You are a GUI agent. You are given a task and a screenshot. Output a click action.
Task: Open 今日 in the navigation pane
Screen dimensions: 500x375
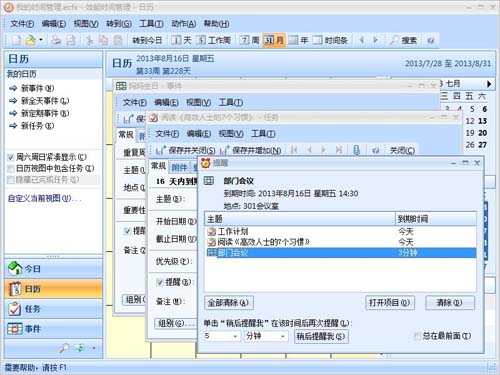click(x=53, y=269)
